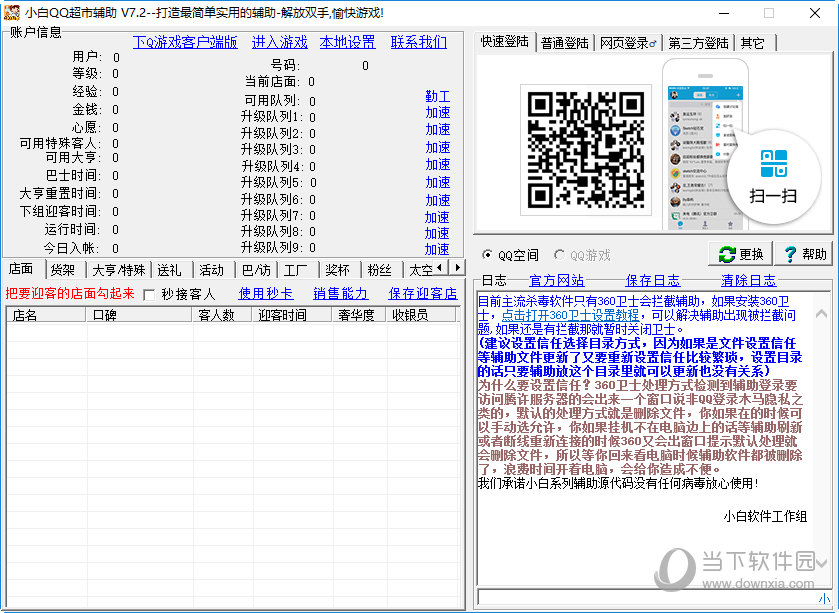839x613 pixels.
Task: Select the 粉丝 tab
Action: point(380,270)
